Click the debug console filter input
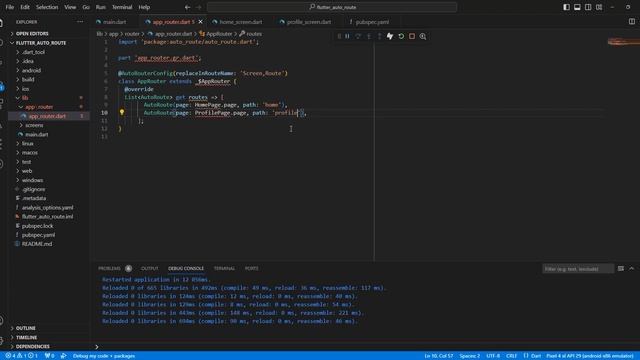The image size is (640, 360). pos(578,269)
